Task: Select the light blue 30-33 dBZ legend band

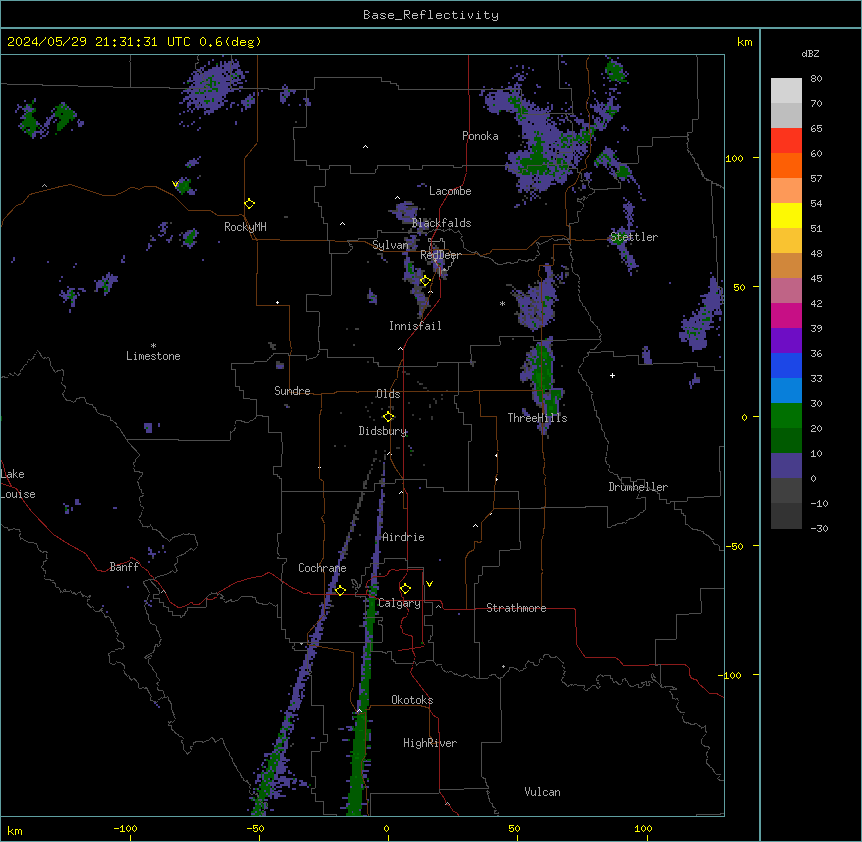Action: (786, 391)
